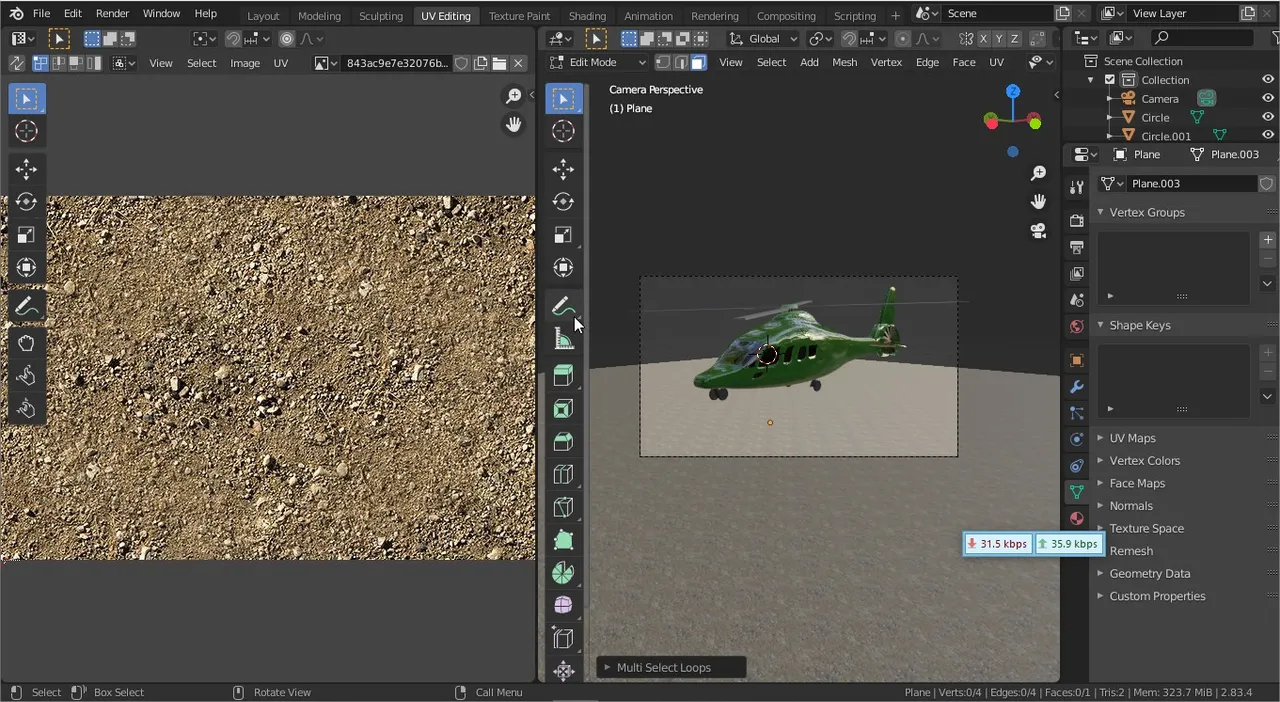Viewport: 1280px width, 702px height.
Task: Click the Plane.003 mesh name field
Action: pyautogui.click(x=1192, y=184)
